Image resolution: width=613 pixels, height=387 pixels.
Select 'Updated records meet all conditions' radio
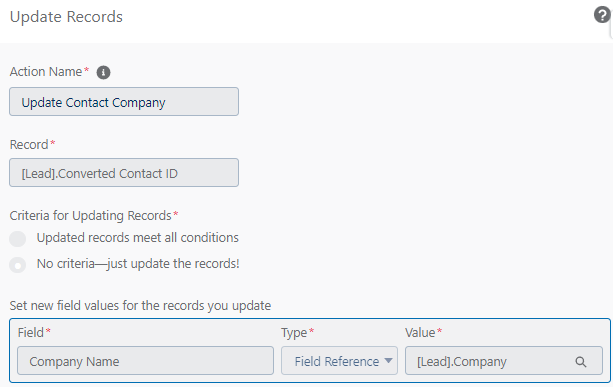coord(18,238)
